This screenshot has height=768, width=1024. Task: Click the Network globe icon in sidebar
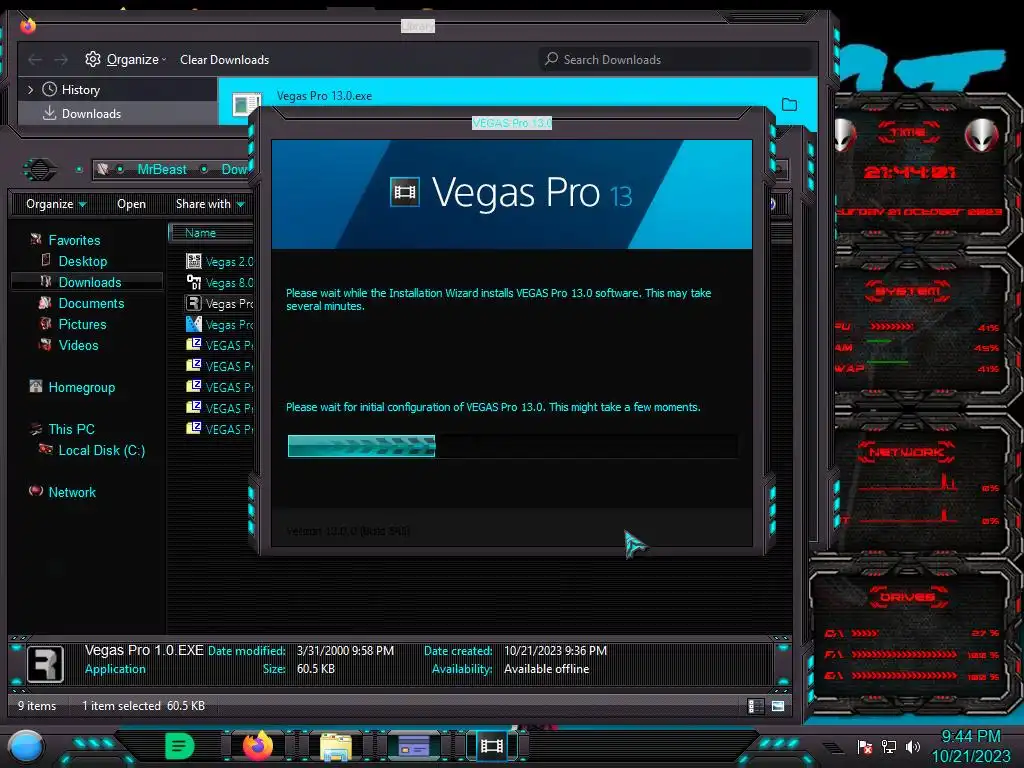[x=36, y=491]
